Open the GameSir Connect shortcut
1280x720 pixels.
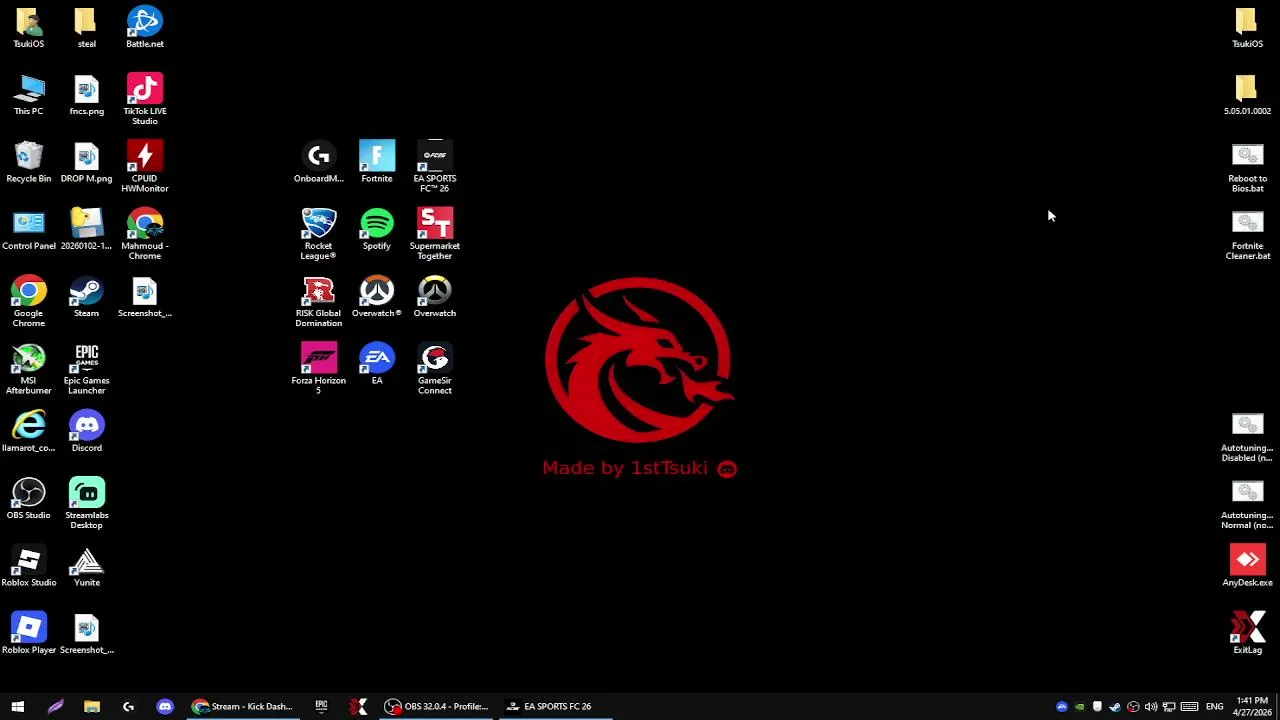(x=435, y=369)
